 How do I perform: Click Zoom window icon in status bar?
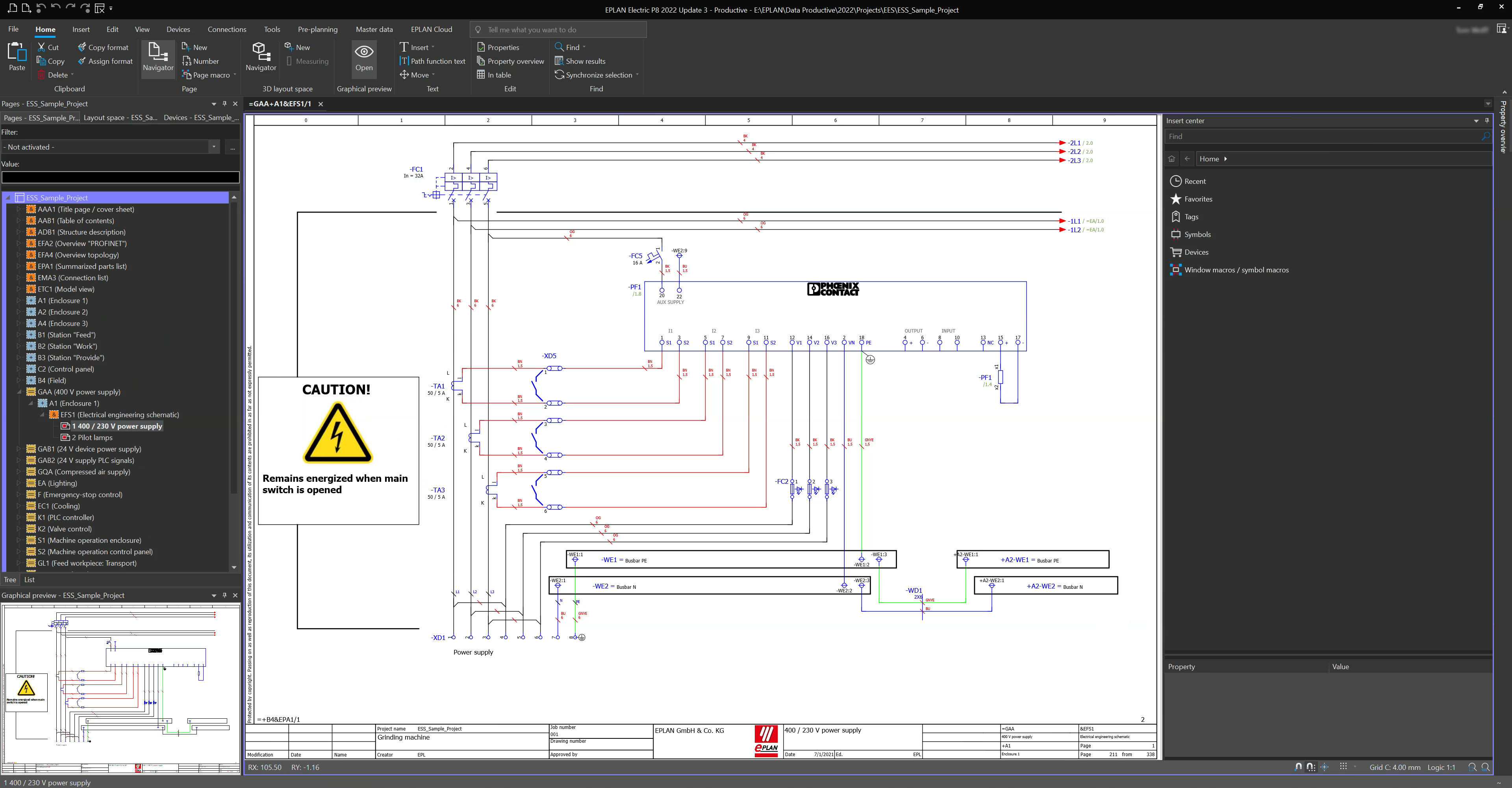tap(1472, 767)
